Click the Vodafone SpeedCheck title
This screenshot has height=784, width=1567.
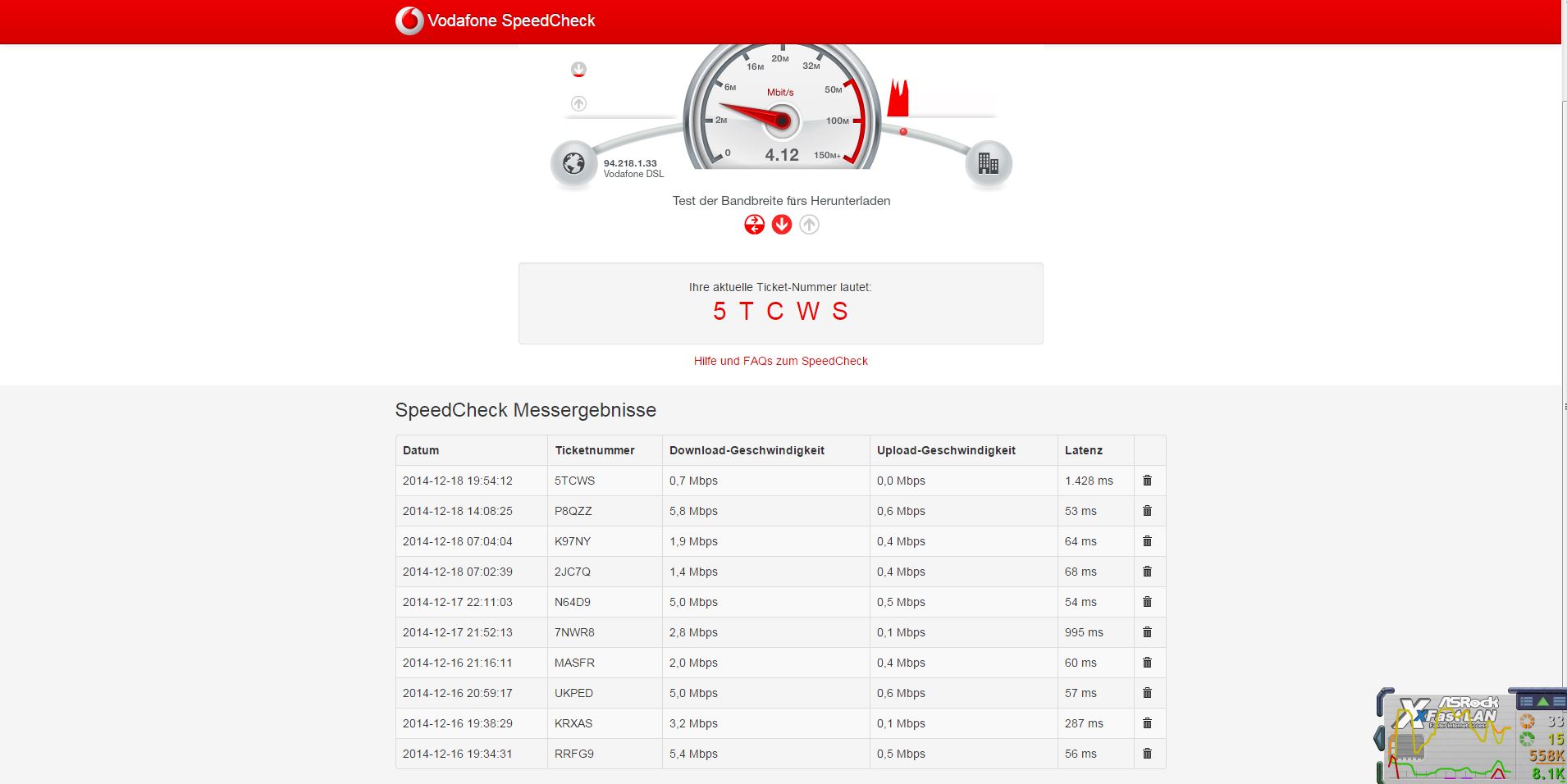511,21
